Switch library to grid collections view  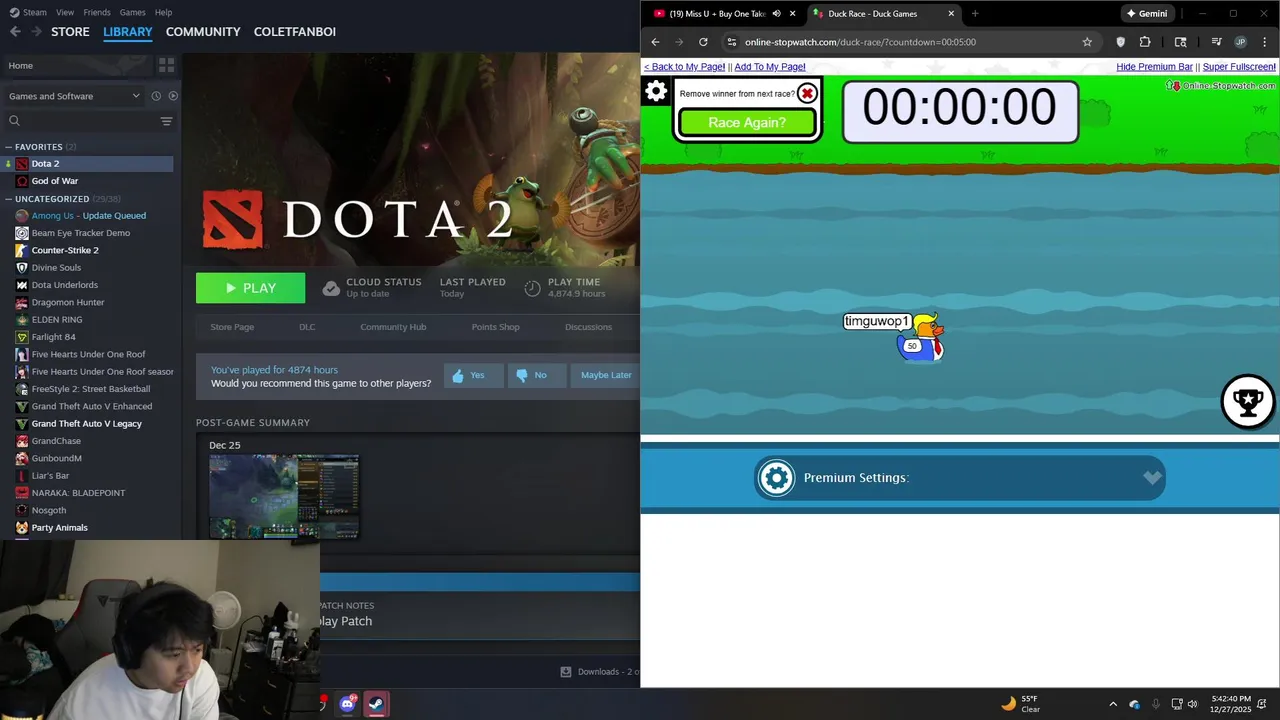pos(166,65)
